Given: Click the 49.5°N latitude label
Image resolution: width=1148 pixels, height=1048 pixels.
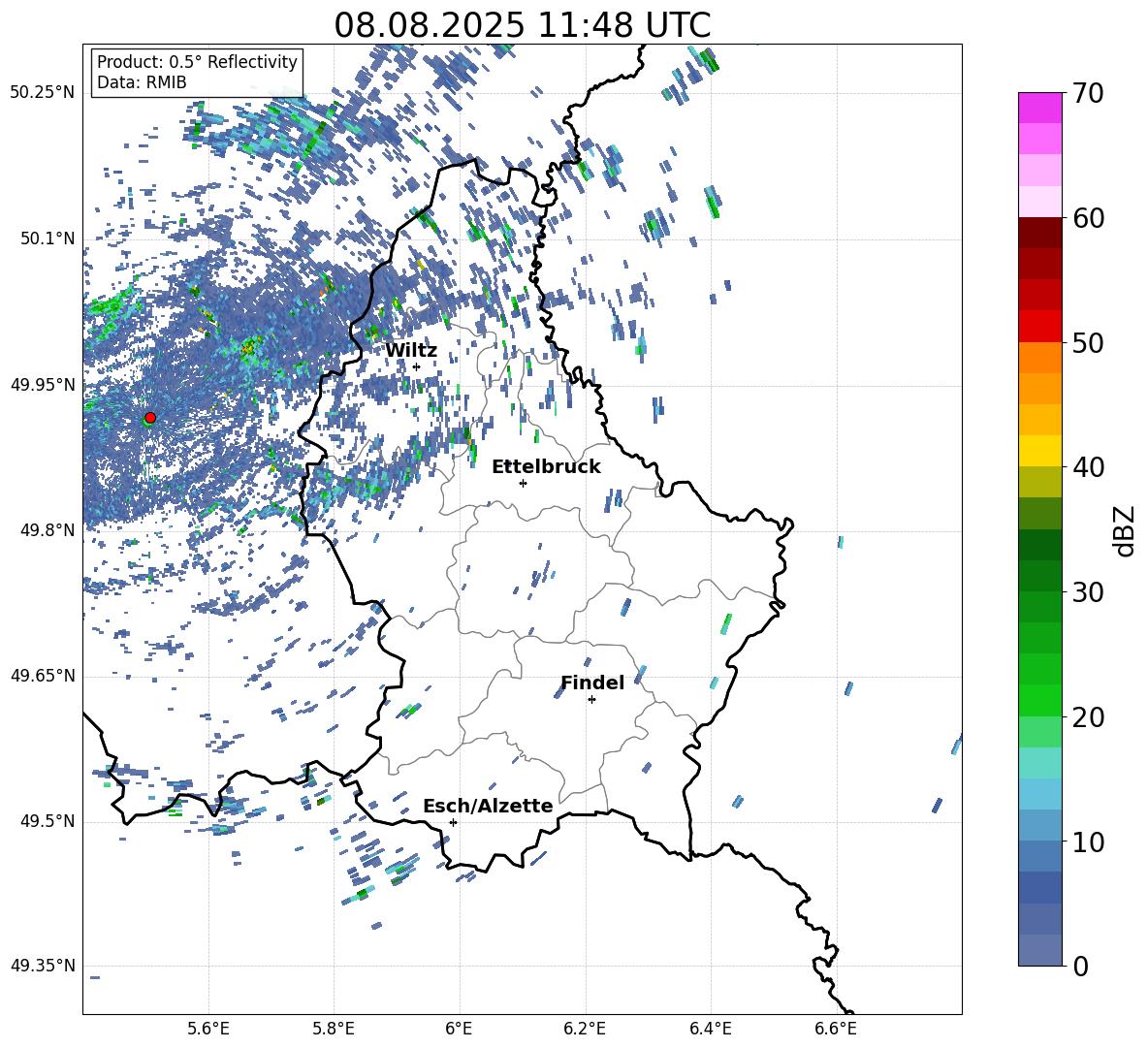Looking at the screenshot, I should 47,822.
